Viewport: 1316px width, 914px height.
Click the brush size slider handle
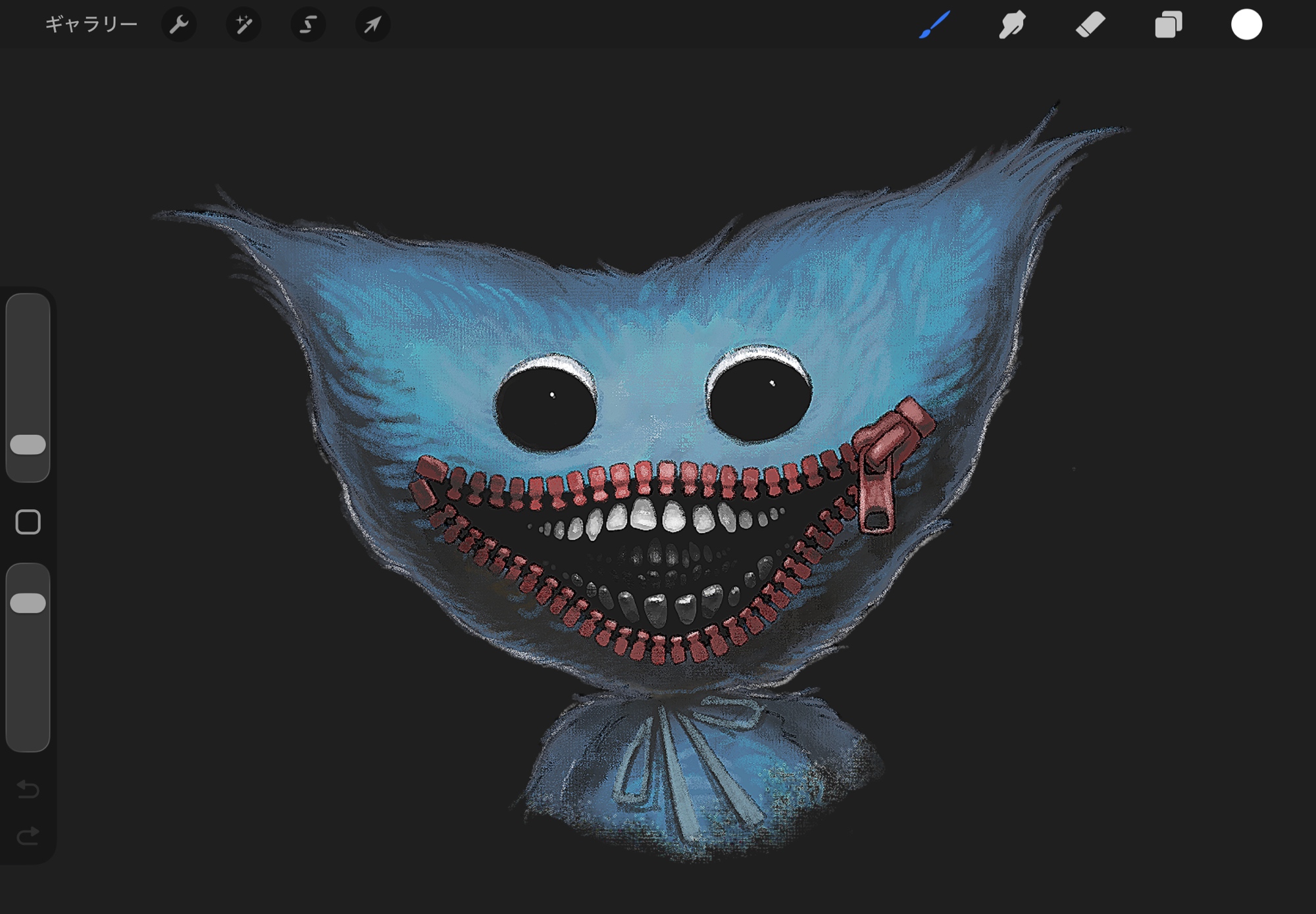28,445
